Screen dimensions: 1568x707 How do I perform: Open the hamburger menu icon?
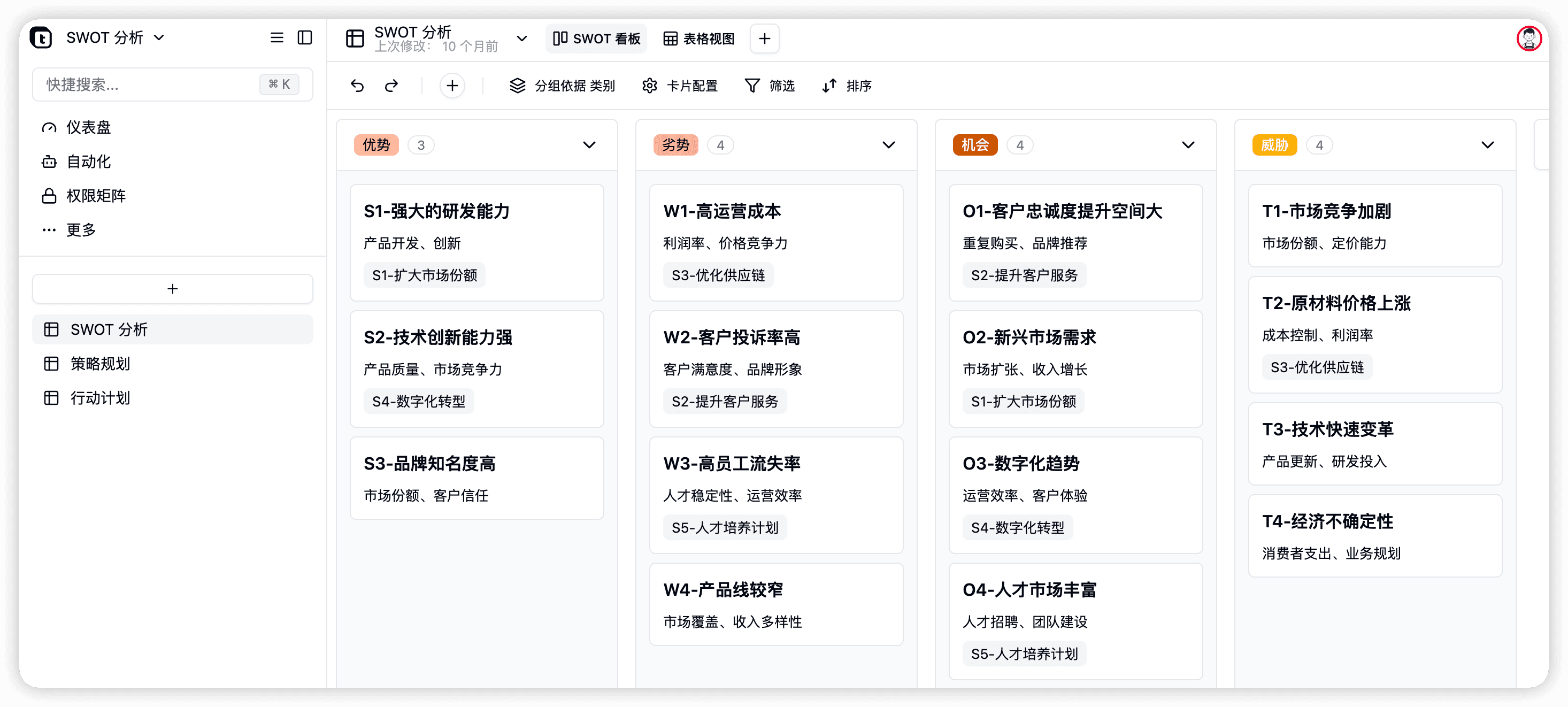[277, 38]
